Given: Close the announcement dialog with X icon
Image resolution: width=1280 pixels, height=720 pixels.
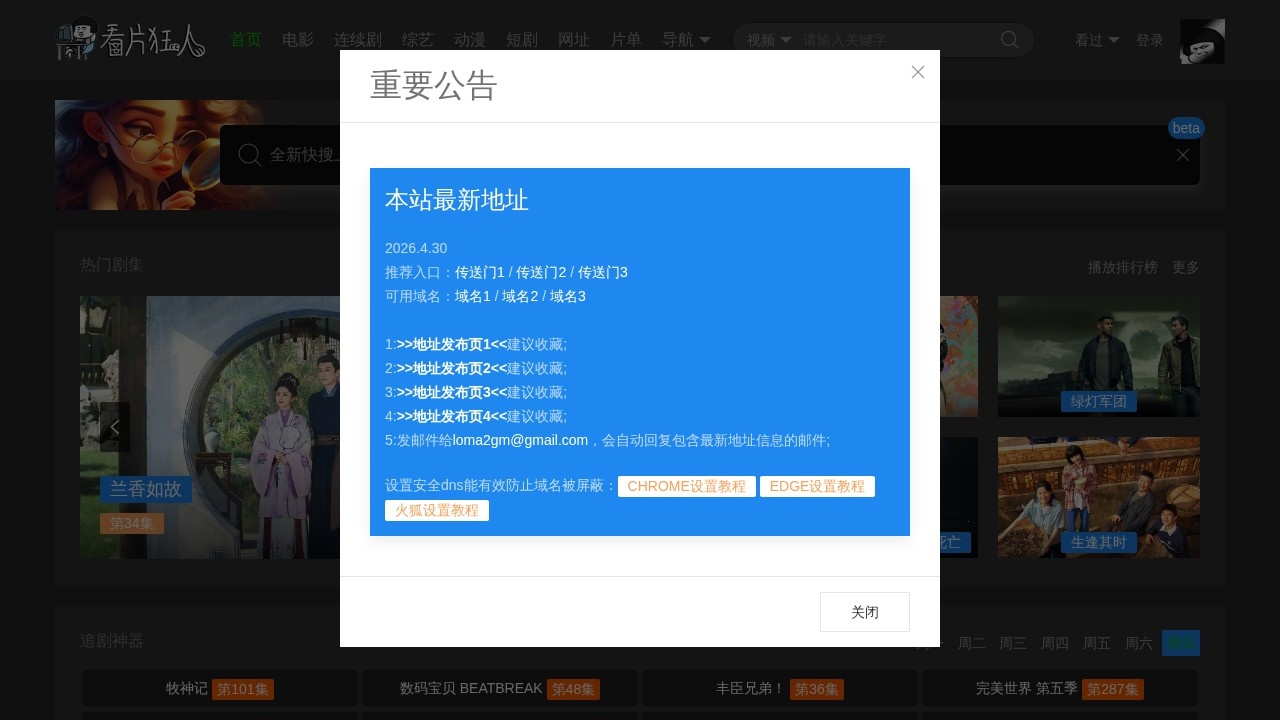Looking at the screenshot, I should coord(918,72).
